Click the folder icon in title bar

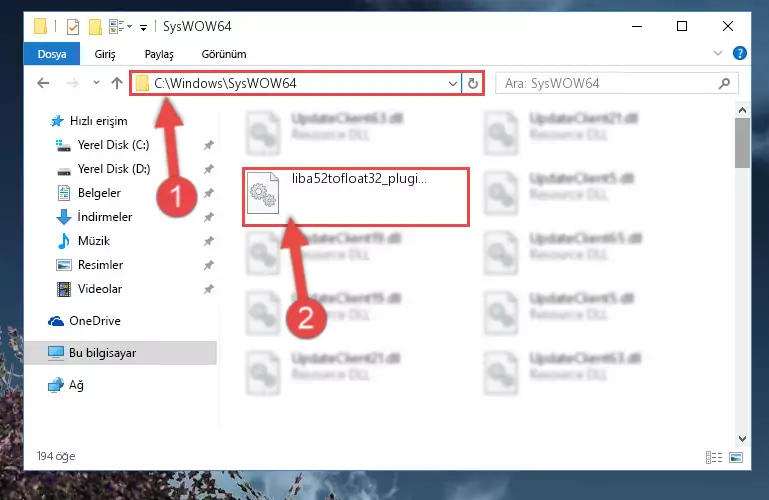tap(41, 26)
